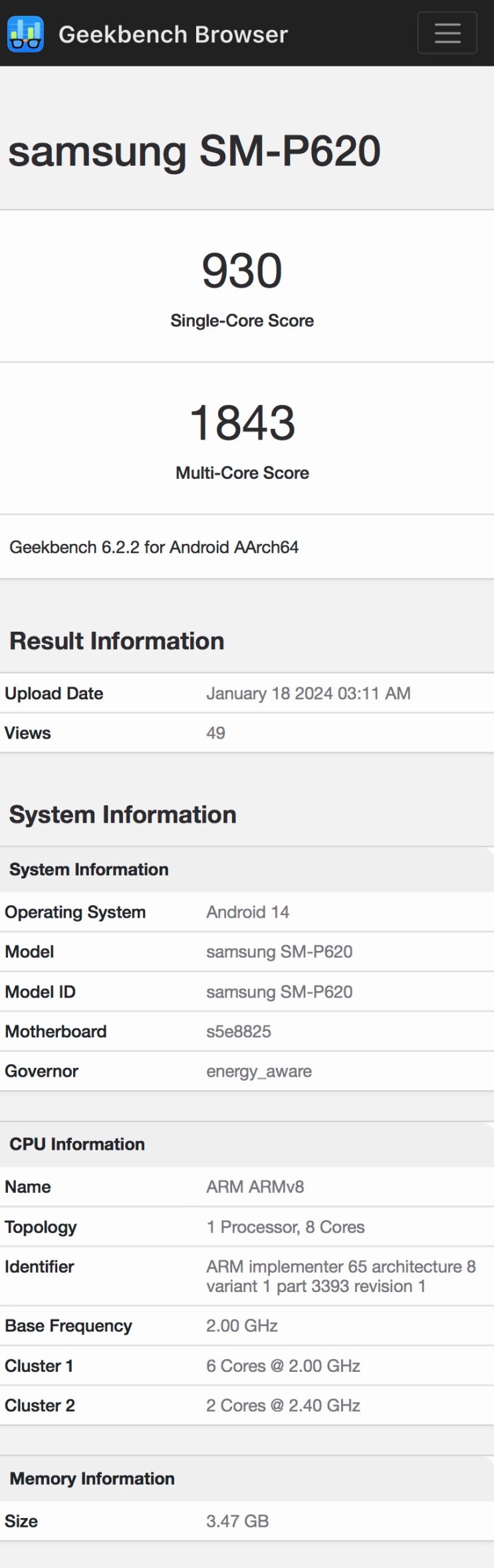Viewport: 494px width, 1568px height.
Task: Click the Geekbench 6.2.2 version text
Action: pos(154,547)
